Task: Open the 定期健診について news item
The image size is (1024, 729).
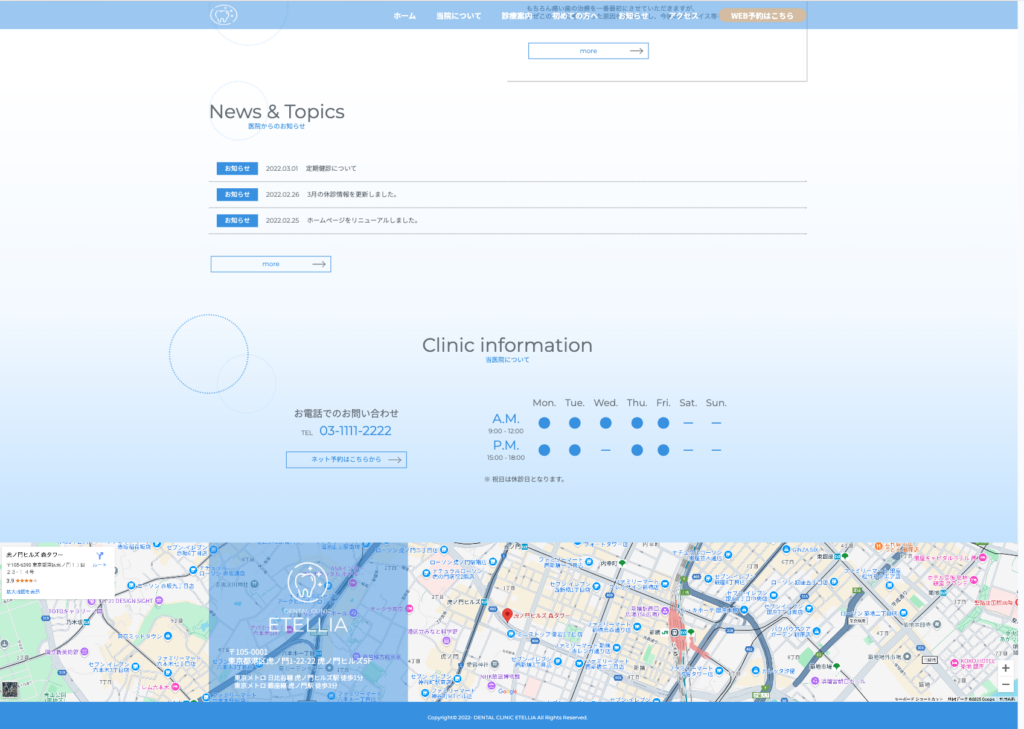Action: (331, 168)
